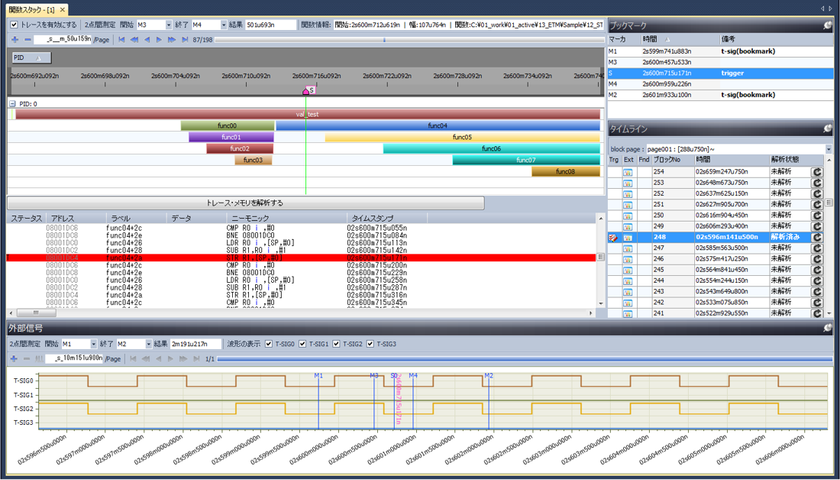Image resolution: width=840 pixels, height=480 pixels.
Task: Click the PID sort button
Action: (x=30, y=58)
